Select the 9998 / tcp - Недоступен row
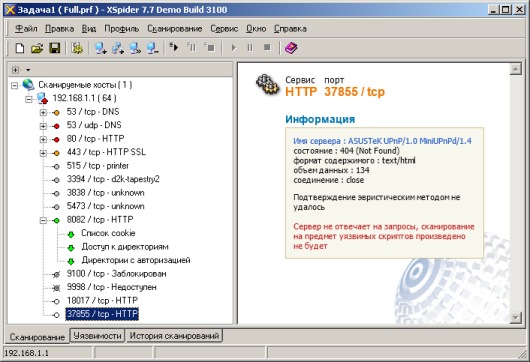 pos(112,287)
